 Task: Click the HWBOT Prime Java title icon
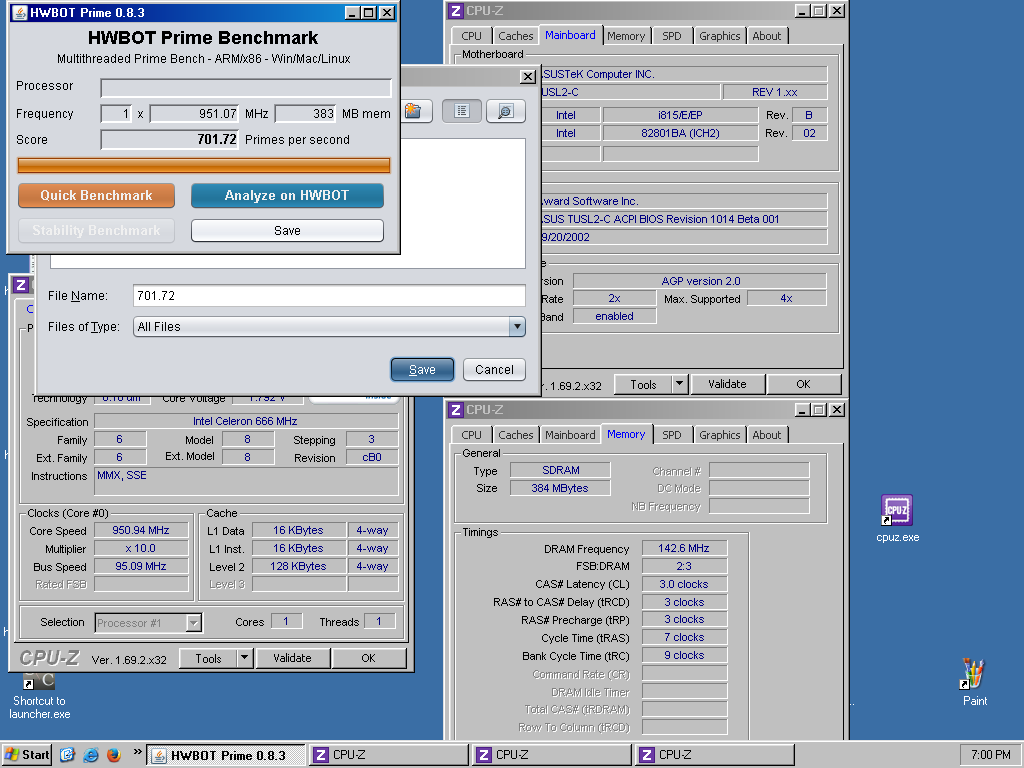point(20,12)
